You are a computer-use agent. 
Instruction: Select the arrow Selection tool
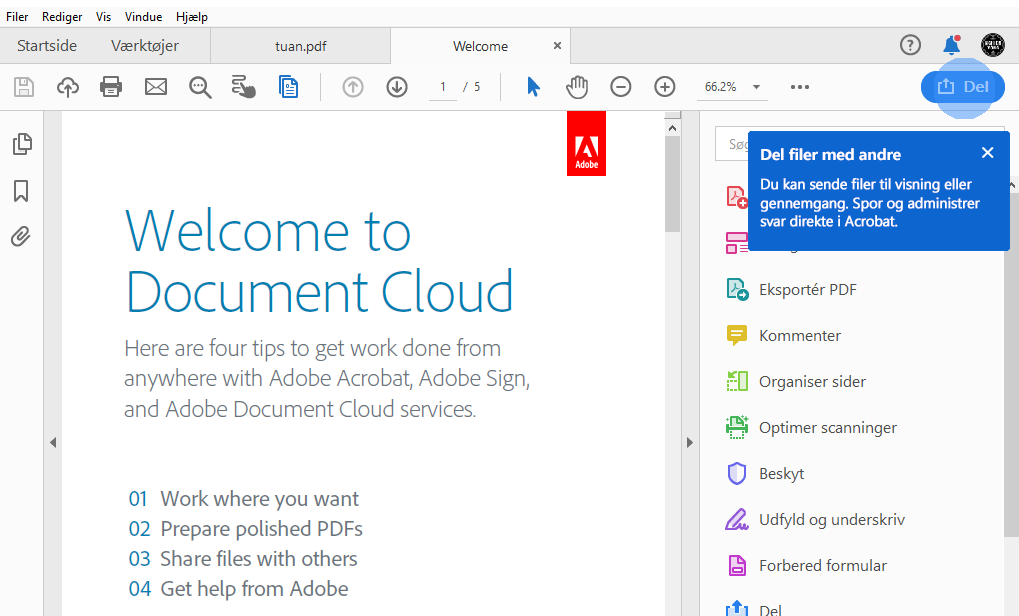[x=533, y=87]
